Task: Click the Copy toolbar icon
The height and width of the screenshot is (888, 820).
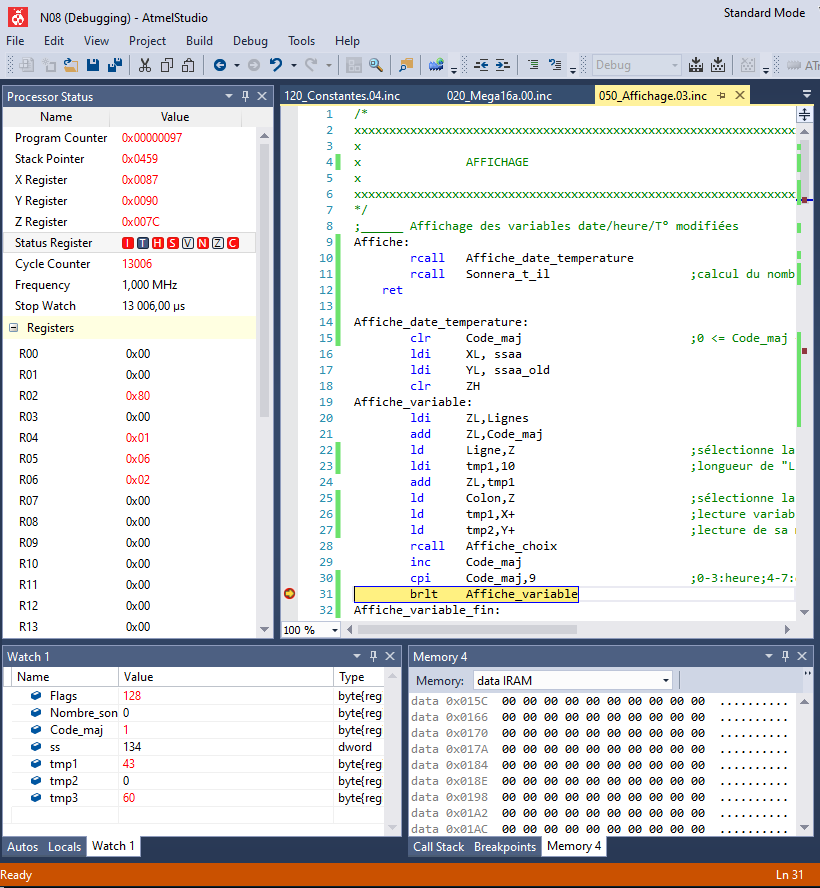Action: pyautogui.click(x=168, y=65)
